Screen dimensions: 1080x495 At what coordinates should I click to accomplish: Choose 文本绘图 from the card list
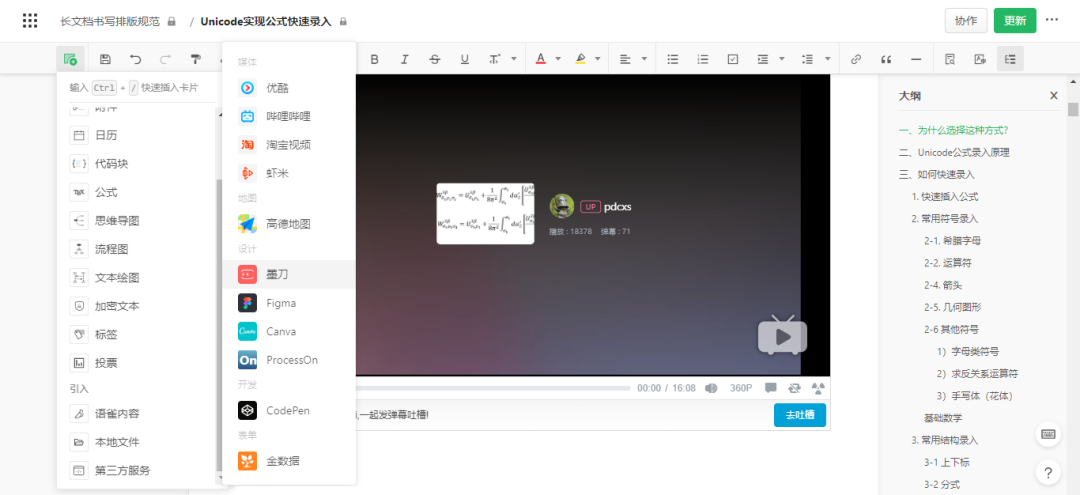coord(136,277)
